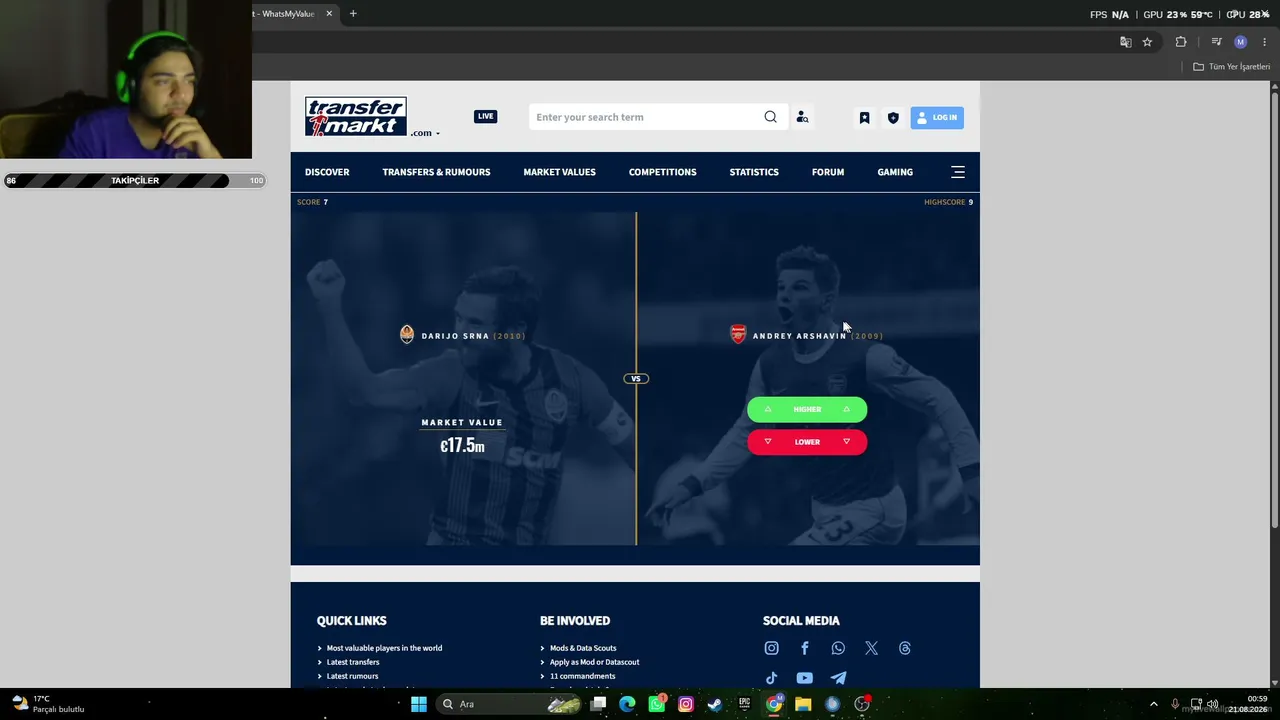Open Instagram from the taskbar
Viewport: 1280px width, 720px height.
click(686, 704)
